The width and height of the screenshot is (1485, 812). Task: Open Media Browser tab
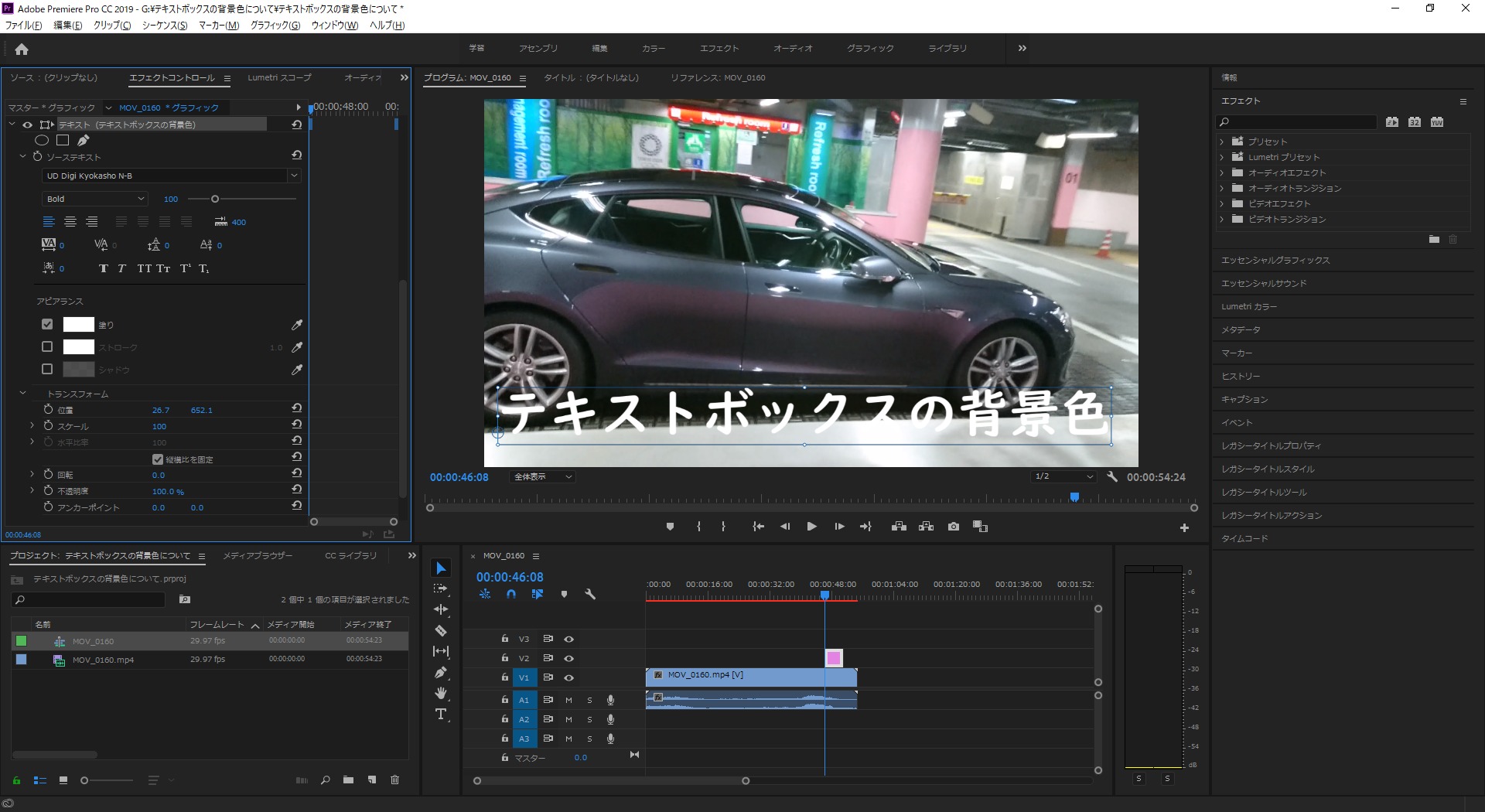coord(258,555)
